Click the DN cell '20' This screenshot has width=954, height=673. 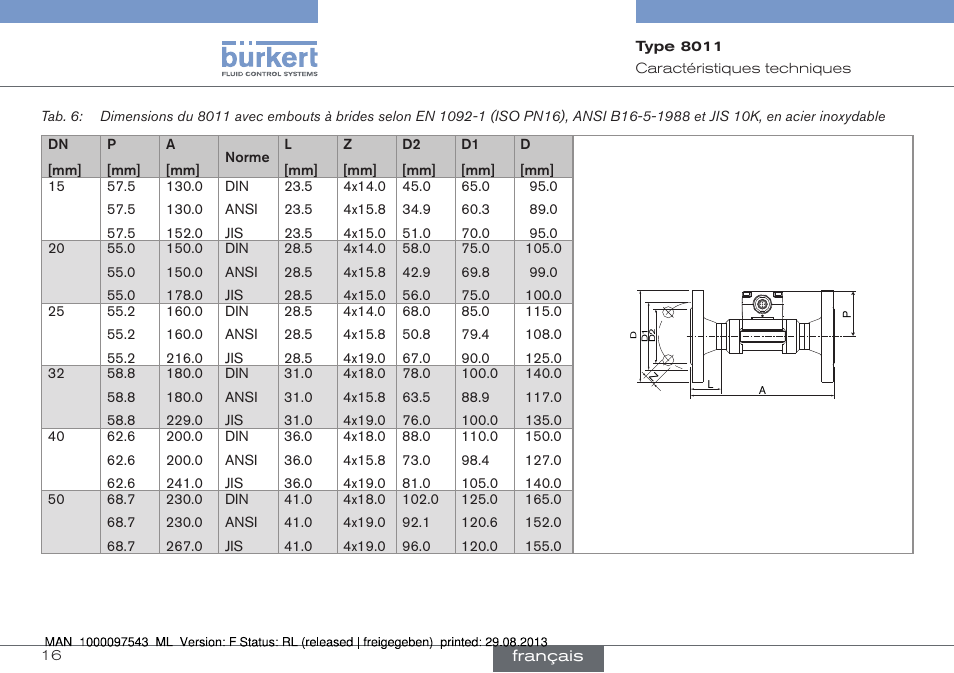56,248
